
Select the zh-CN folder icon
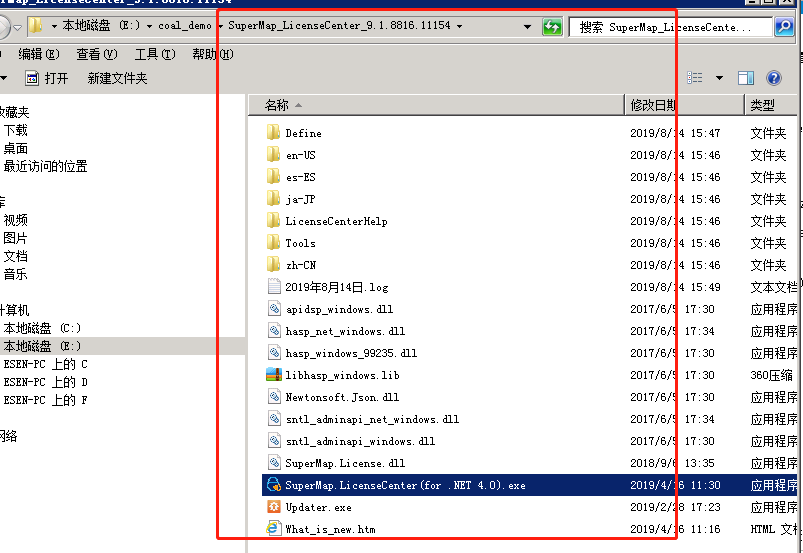[273, 265]
